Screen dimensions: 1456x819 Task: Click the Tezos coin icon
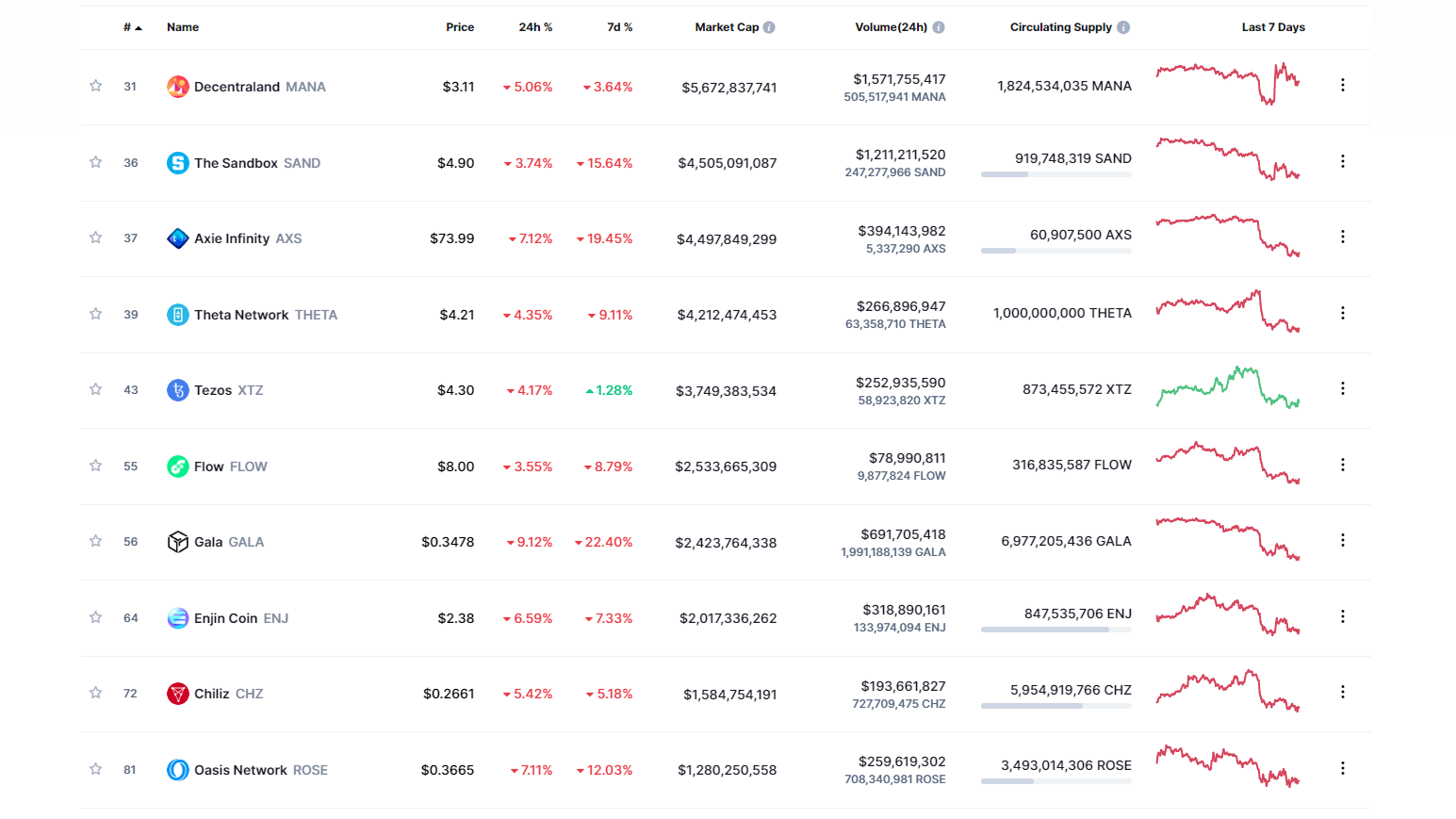tap(178, 390)
